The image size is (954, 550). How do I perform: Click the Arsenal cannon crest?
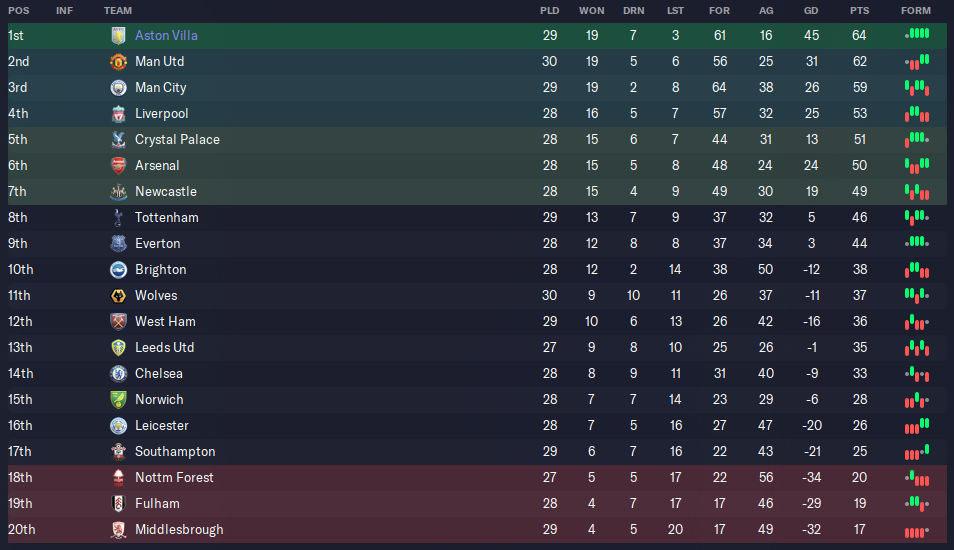(119, 165)
